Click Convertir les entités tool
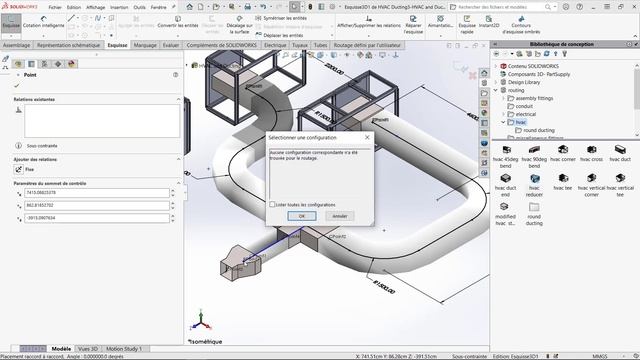The height and width of the screenshot is (360, 640). [178, 22]
